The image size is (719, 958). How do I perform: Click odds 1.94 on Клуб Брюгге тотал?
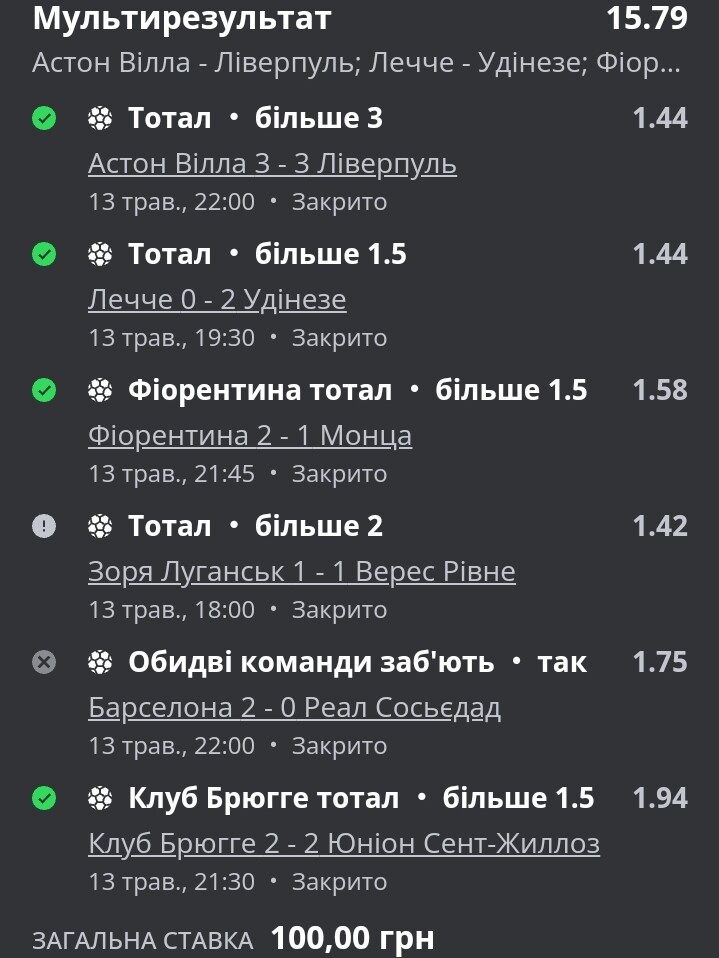[x=660, y=798]
